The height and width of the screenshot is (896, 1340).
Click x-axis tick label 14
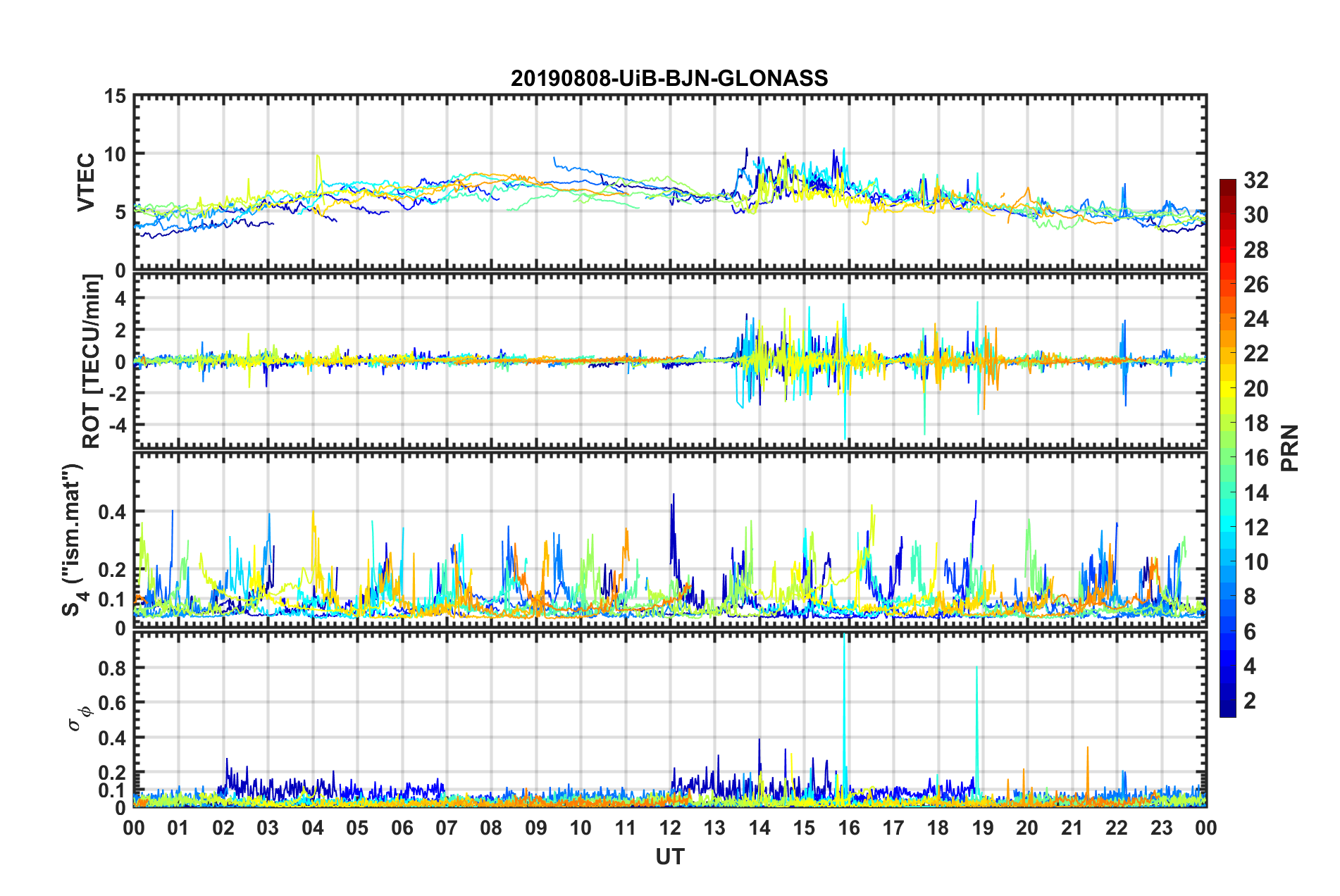tap(759, 828)
